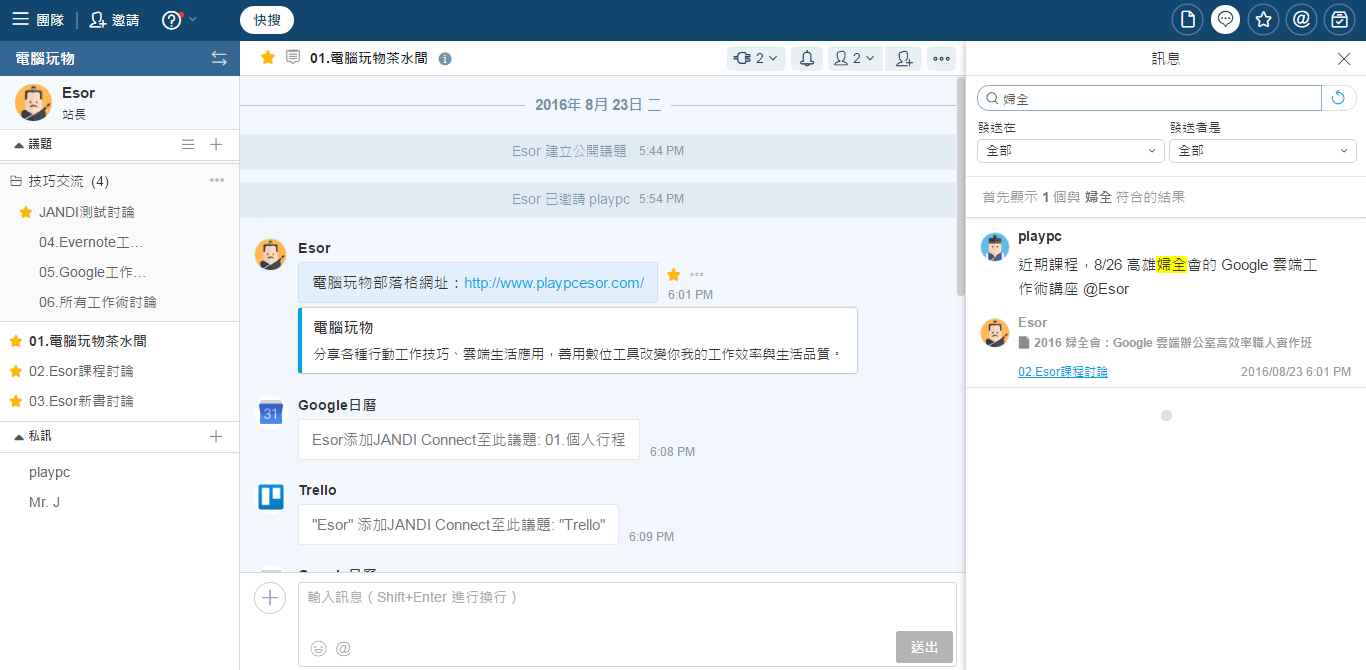Click the Trello avatar icon
The image size is (1366, 670).
pyautogui.click(x=271, y=497)
